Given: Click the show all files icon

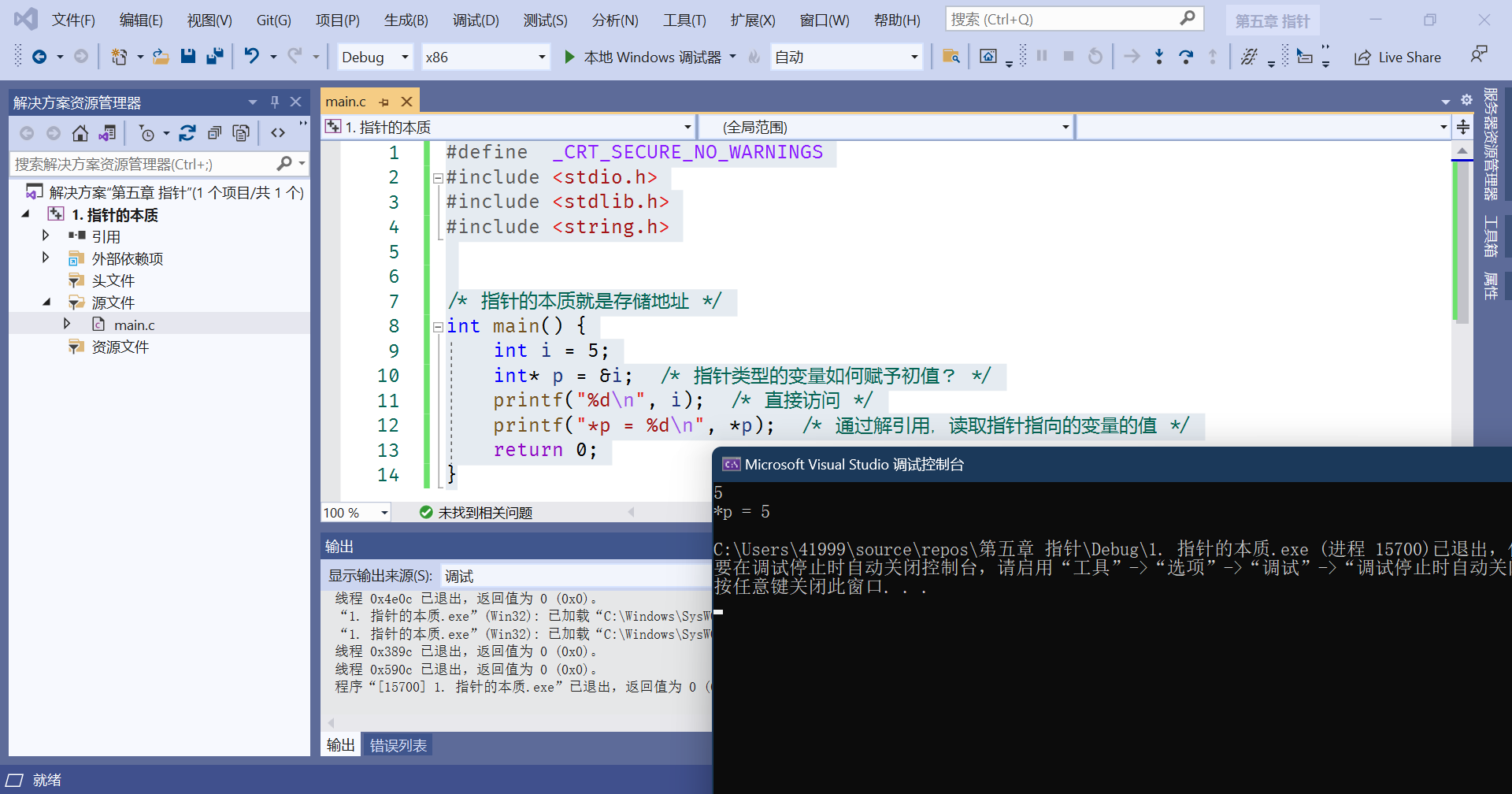Looking at the screenshot, I should [241, 133].
